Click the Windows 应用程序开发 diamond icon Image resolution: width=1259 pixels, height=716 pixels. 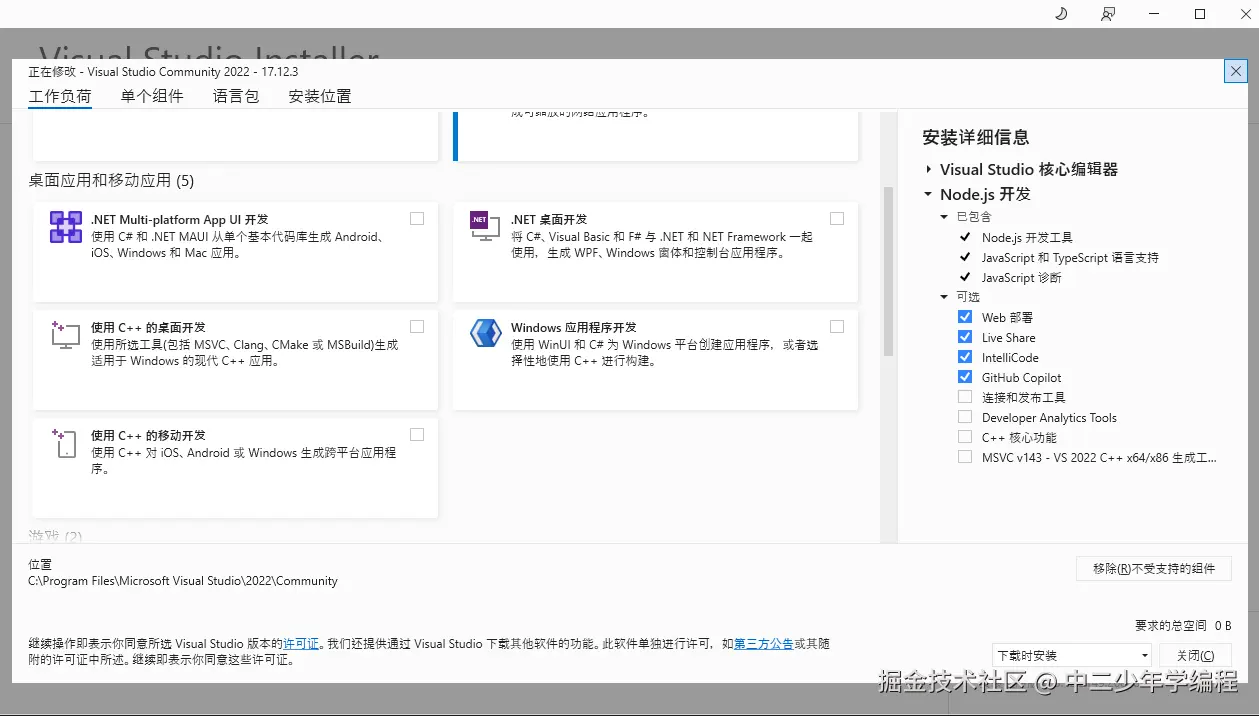pos(484,335)
